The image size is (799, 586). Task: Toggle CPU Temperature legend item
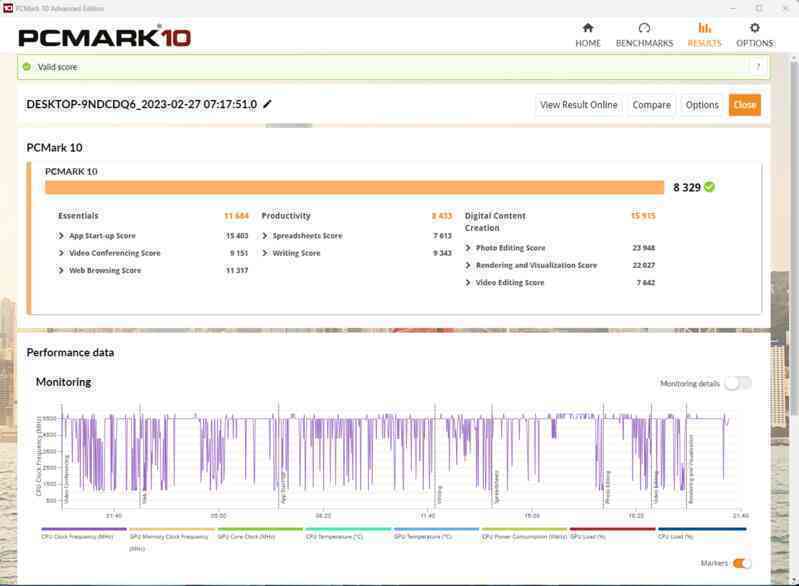click(348, 533)
